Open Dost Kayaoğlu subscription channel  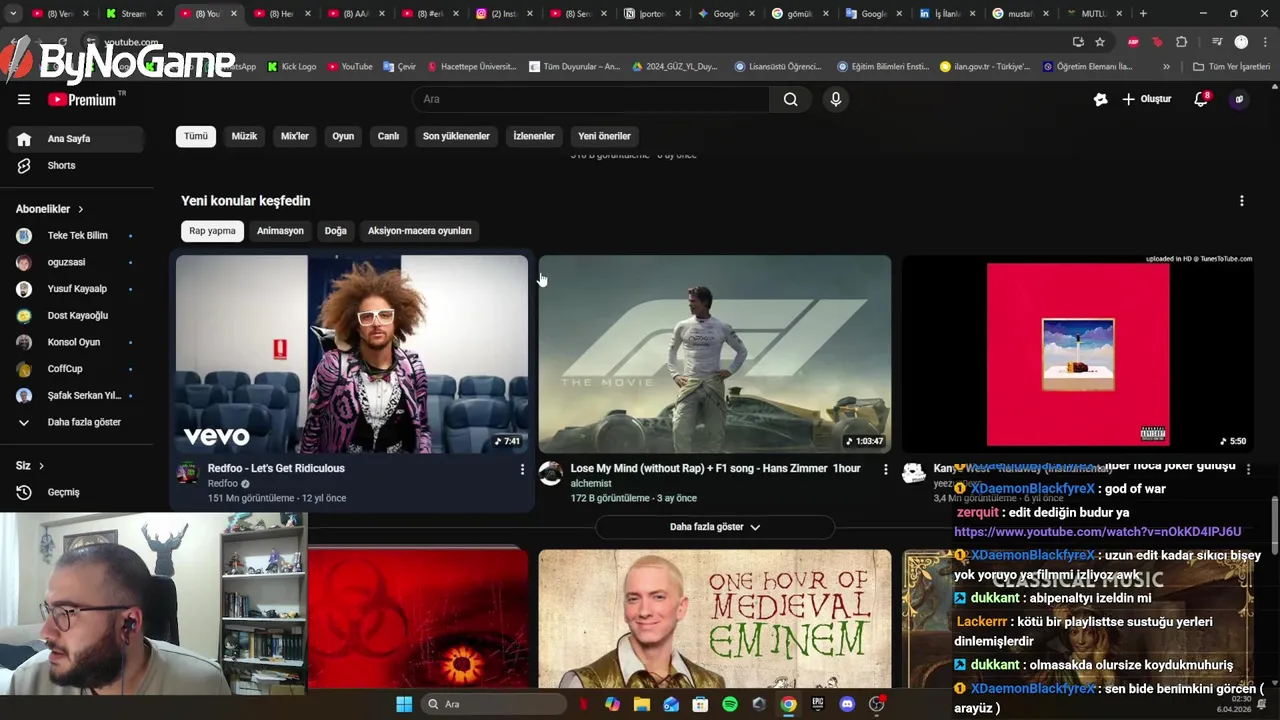[76, 316]
